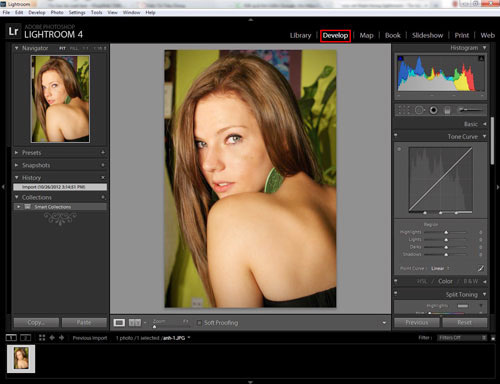Select the Graduated Filter tool icon

447,110
